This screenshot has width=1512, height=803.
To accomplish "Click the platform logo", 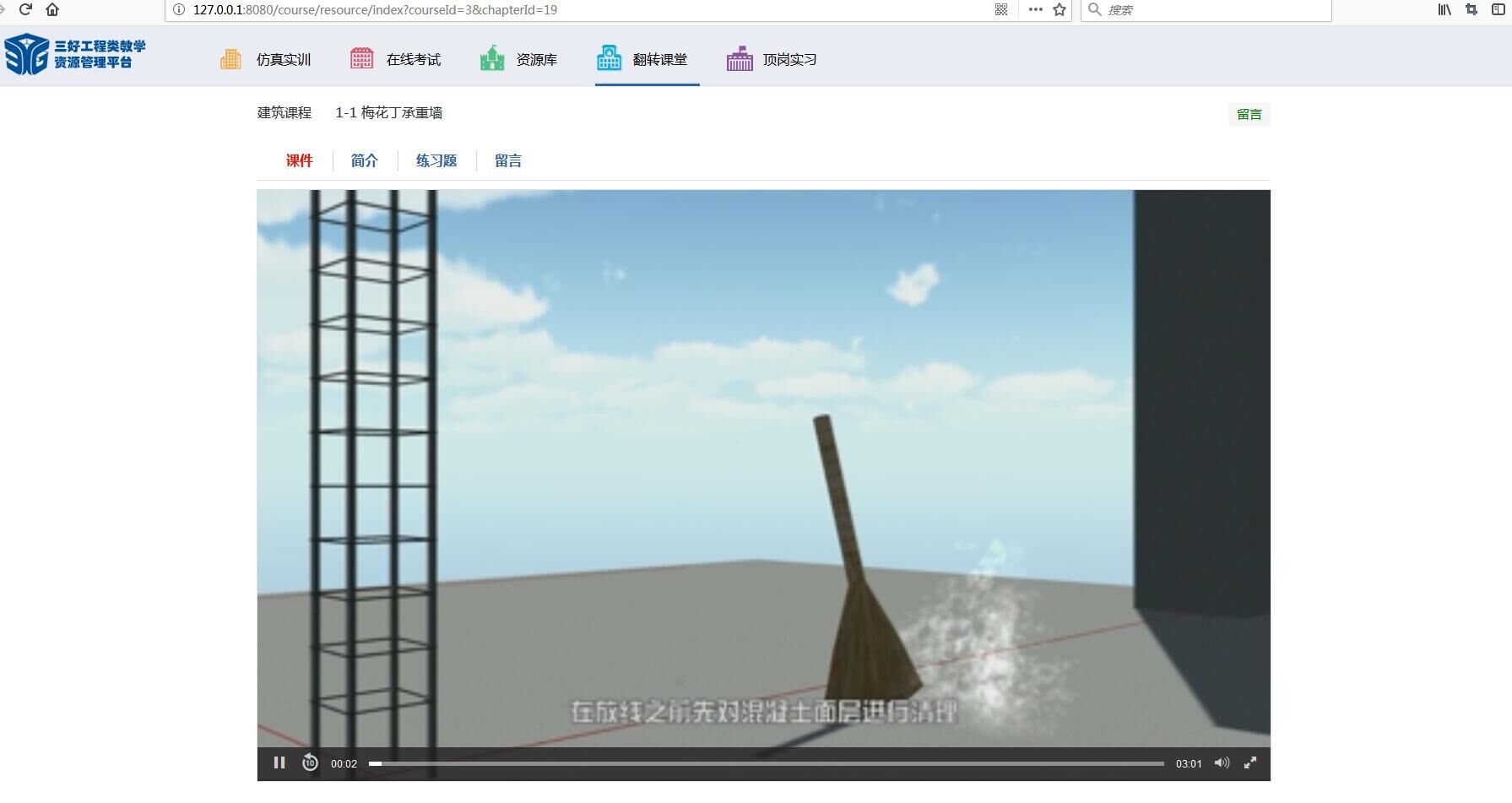I will pos(75,55).
